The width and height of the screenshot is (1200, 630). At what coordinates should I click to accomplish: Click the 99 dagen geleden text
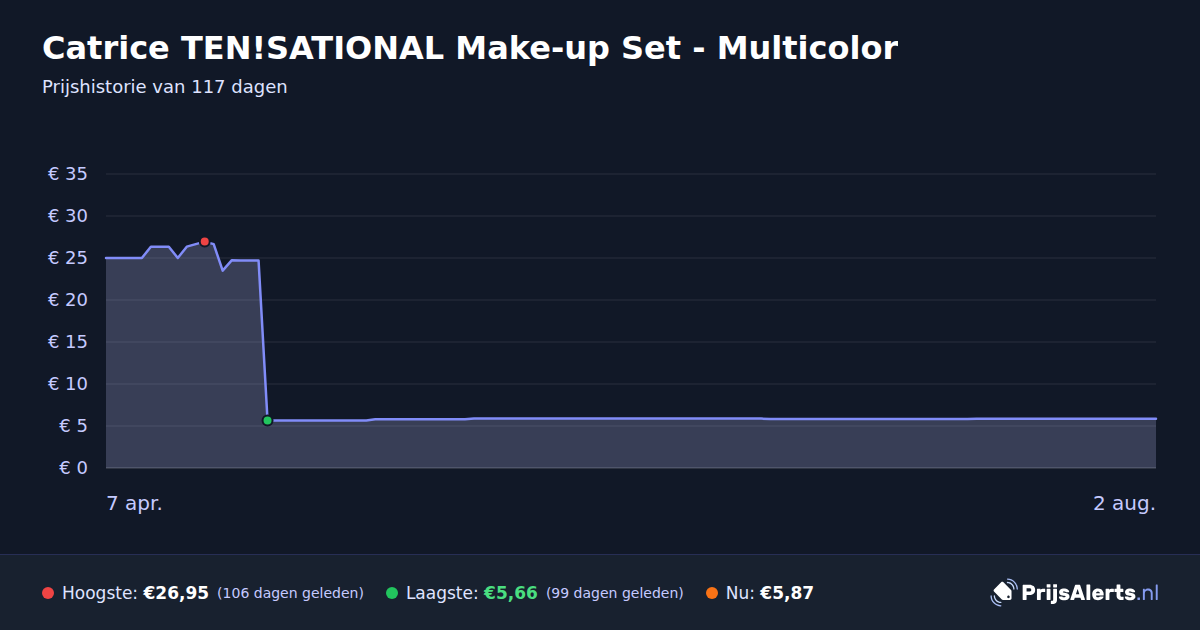click(x=615, y=593)
